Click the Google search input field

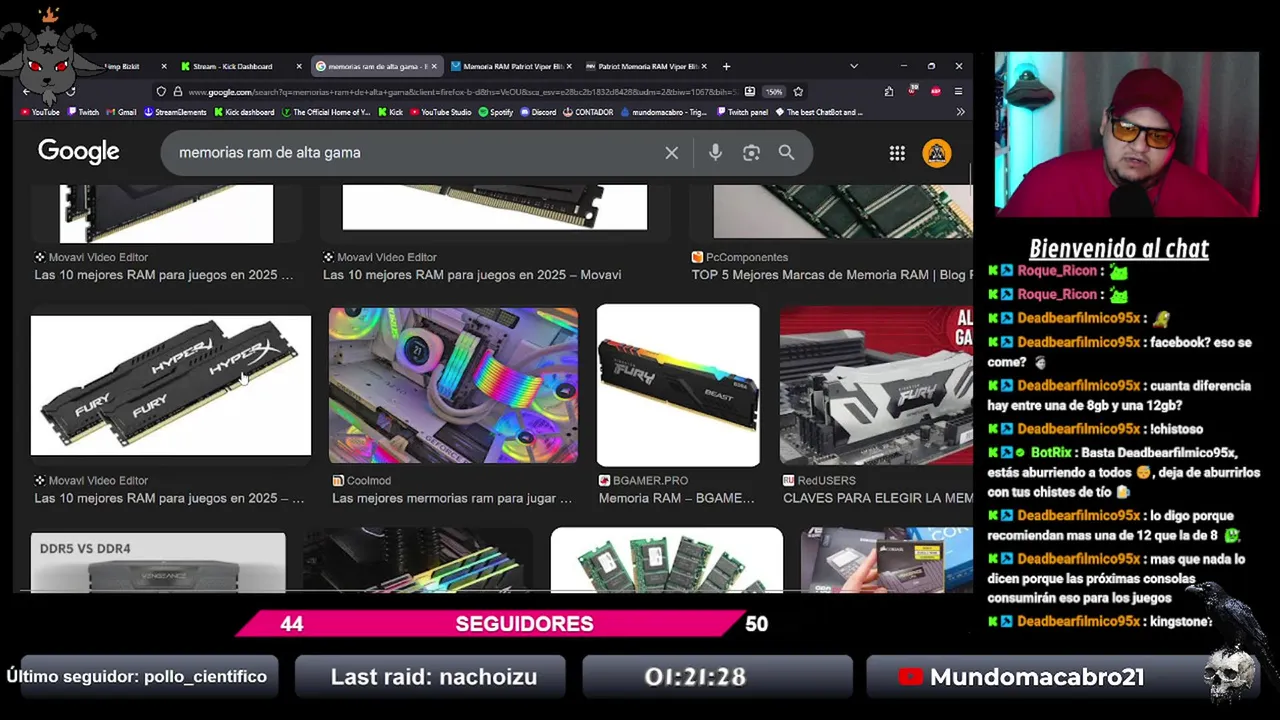pyautogui.click(x=415, y=153)
